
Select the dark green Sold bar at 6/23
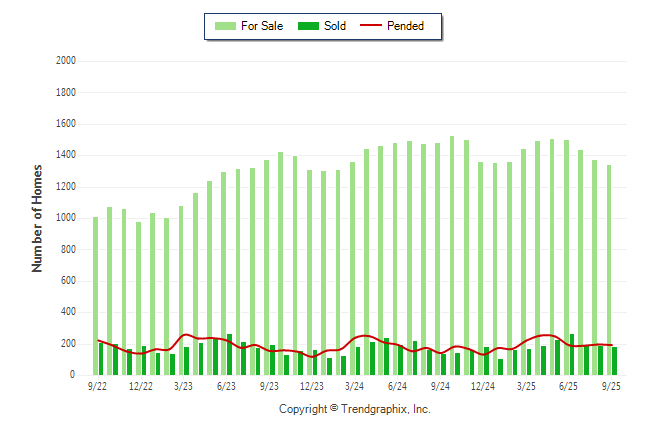(229, 355)
